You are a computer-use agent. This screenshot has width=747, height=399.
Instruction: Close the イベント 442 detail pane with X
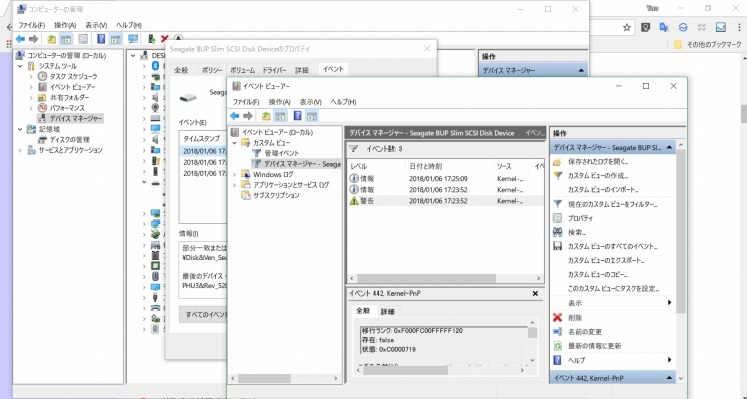(535, 294)
